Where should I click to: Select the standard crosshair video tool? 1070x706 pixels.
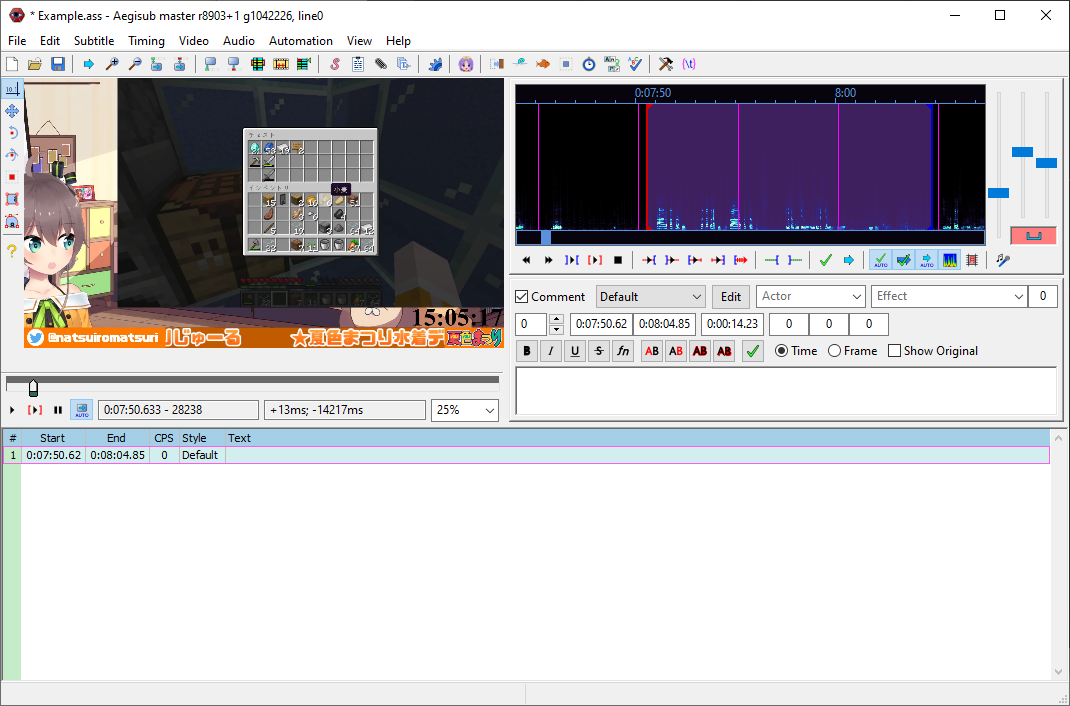[x=12, y=89]
